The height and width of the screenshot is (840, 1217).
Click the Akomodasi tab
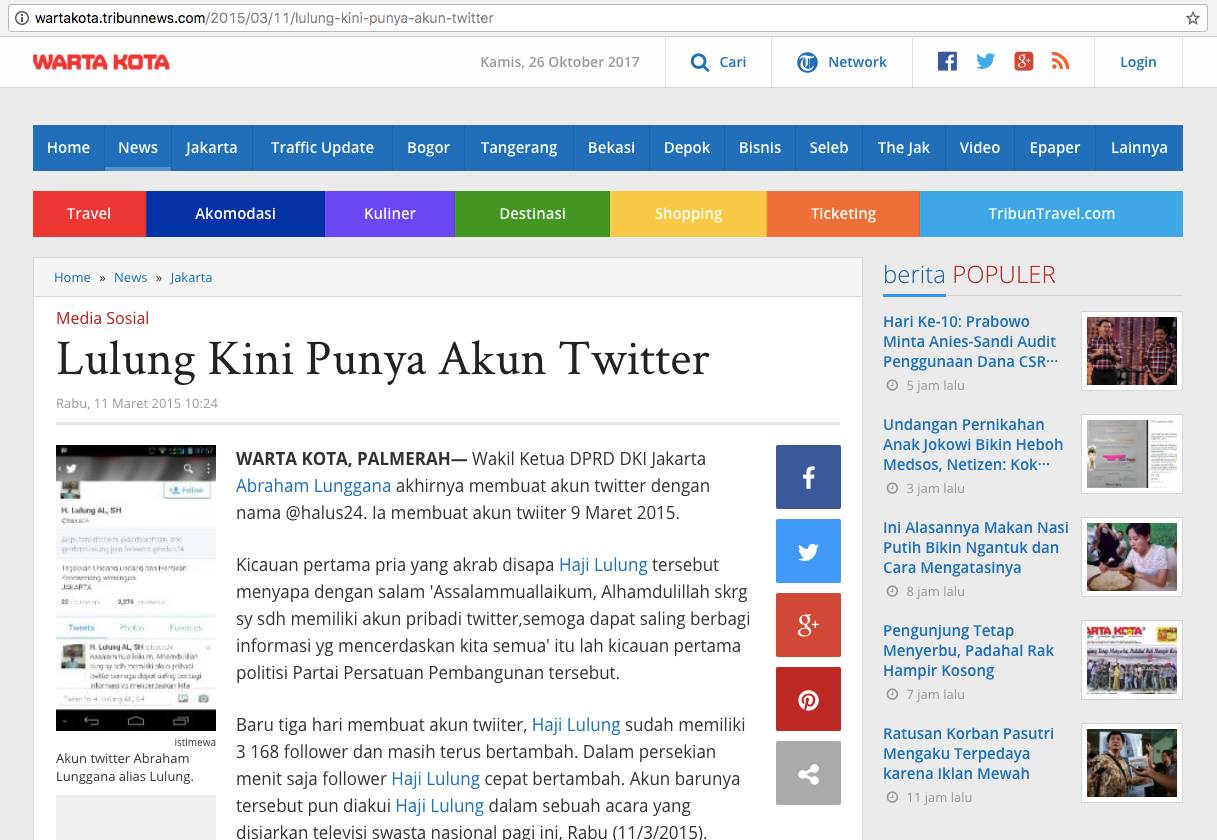[x=235, y=214]
